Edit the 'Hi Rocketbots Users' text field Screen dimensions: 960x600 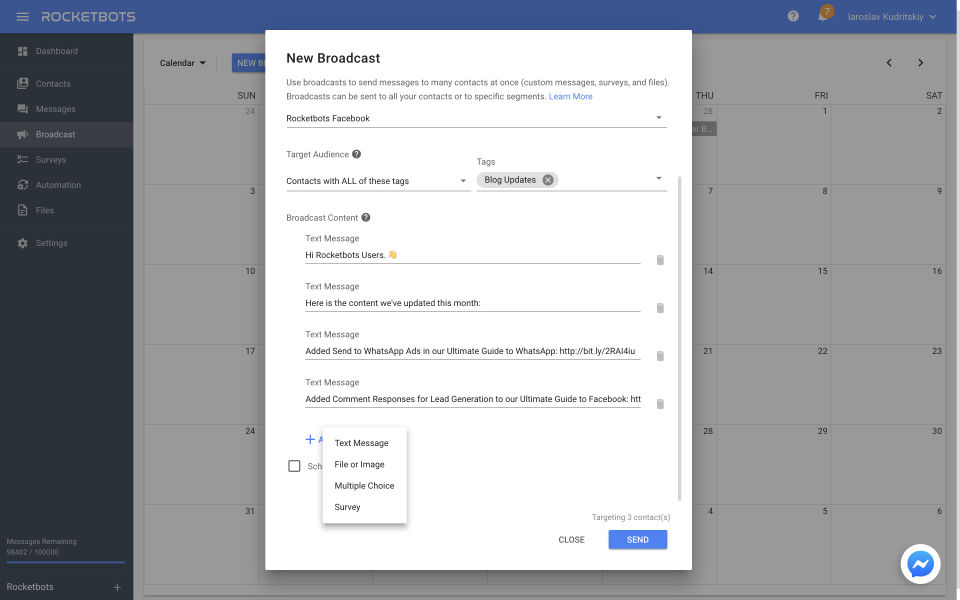(x=473, y=255)
